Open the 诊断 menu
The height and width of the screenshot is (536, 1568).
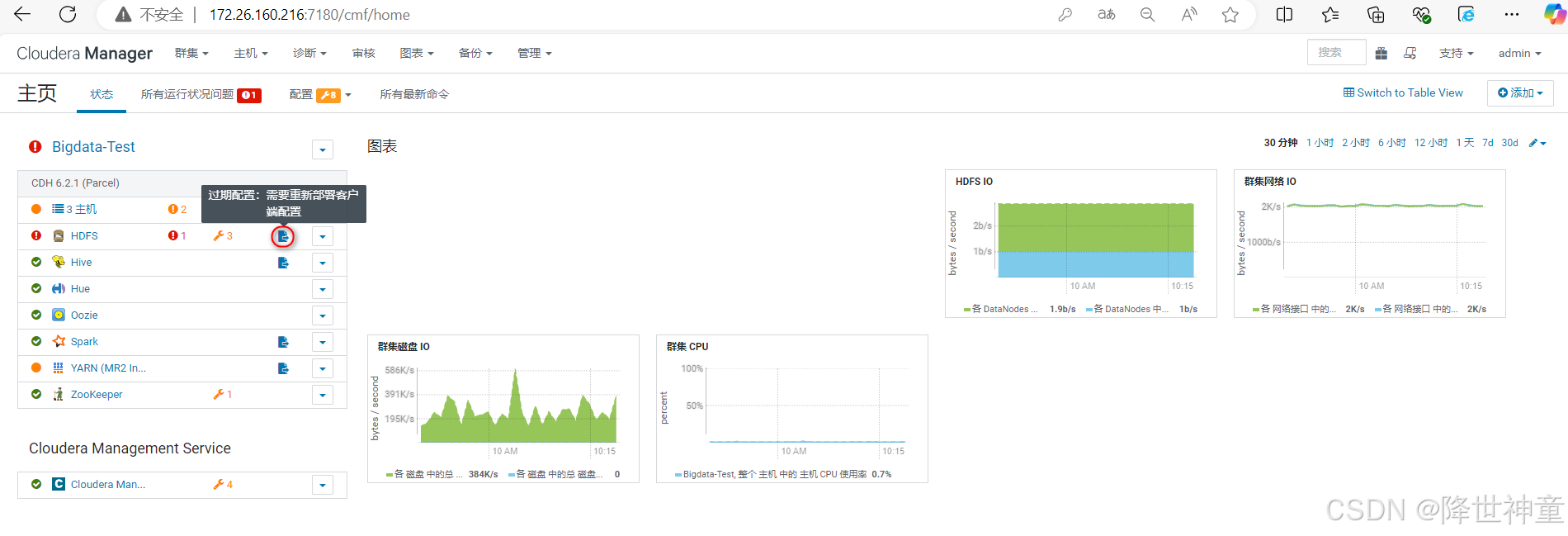pyautogui.click(x=309, y=53)
